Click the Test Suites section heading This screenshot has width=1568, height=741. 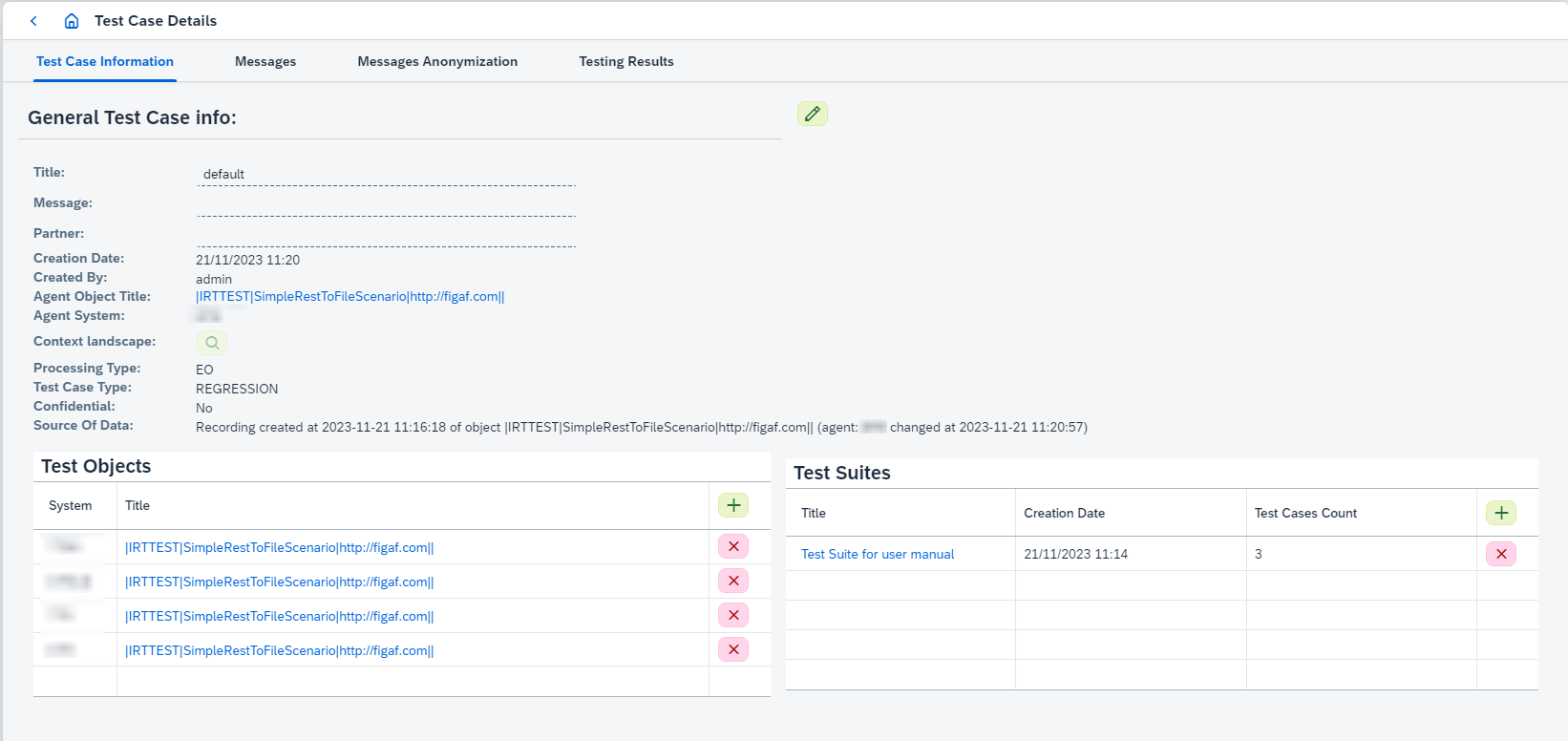(842, 473)
